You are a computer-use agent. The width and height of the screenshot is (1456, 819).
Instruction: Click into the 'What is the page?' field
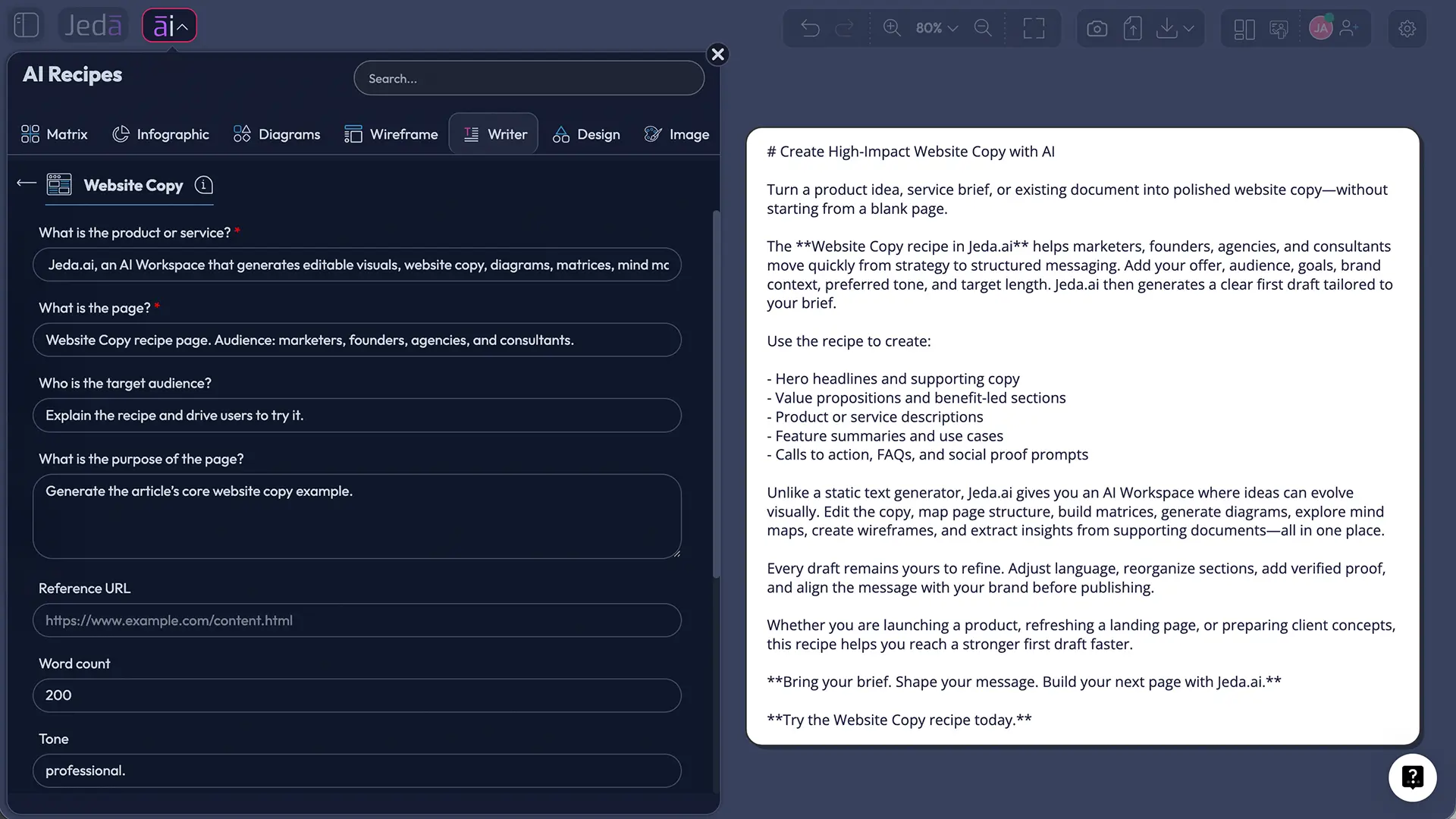tap(357, 340)
